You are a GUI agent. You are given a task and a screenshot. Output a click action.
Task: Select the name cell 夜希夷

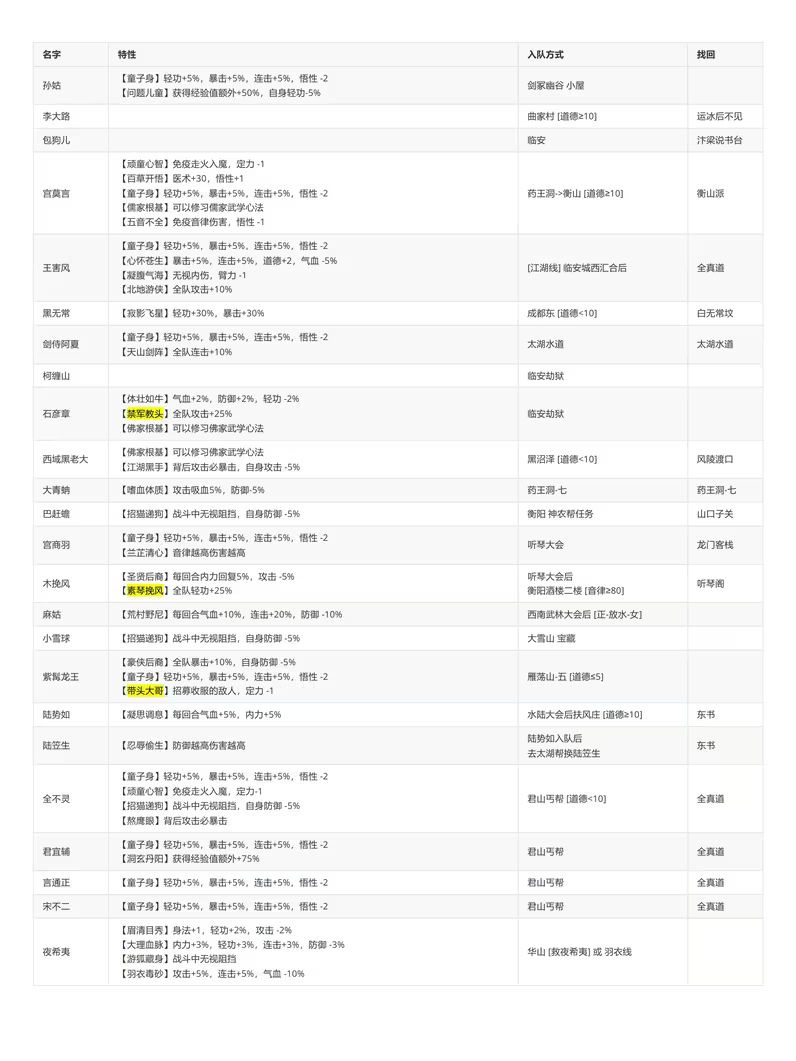(56, 952)
